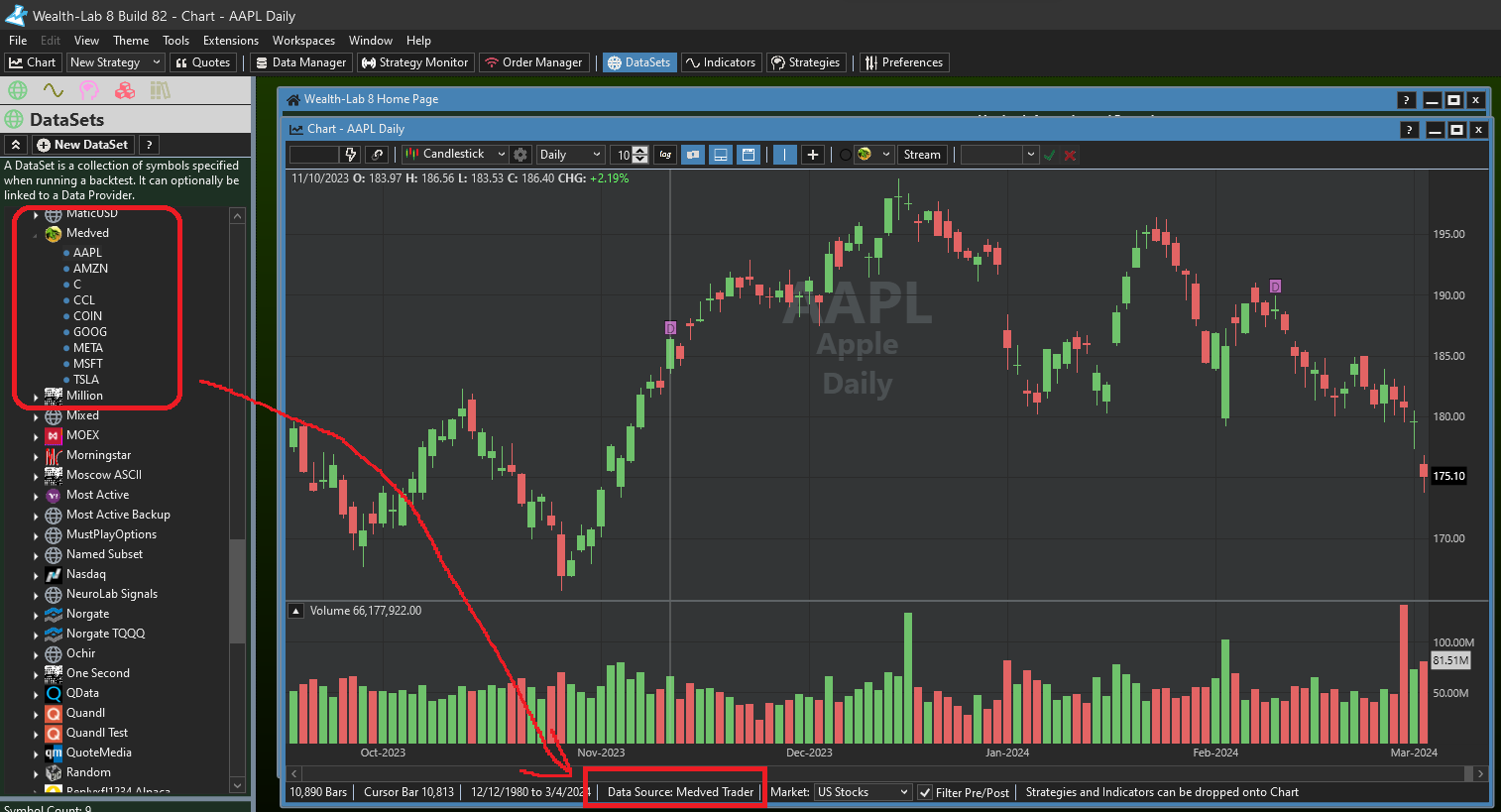This screenshot has width=1501, height=812.
Task: Open the Daily scale dropdown
Action: 570,155
